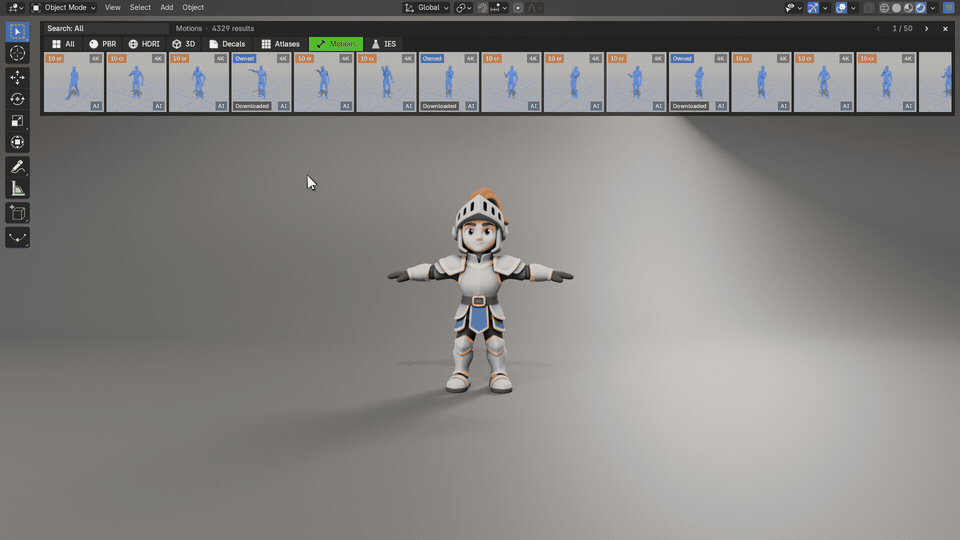Image resolution: width=960 pixels, height=540 pixels.
Task: Choose the Measure ruler tool
Action: coord(17,189)
